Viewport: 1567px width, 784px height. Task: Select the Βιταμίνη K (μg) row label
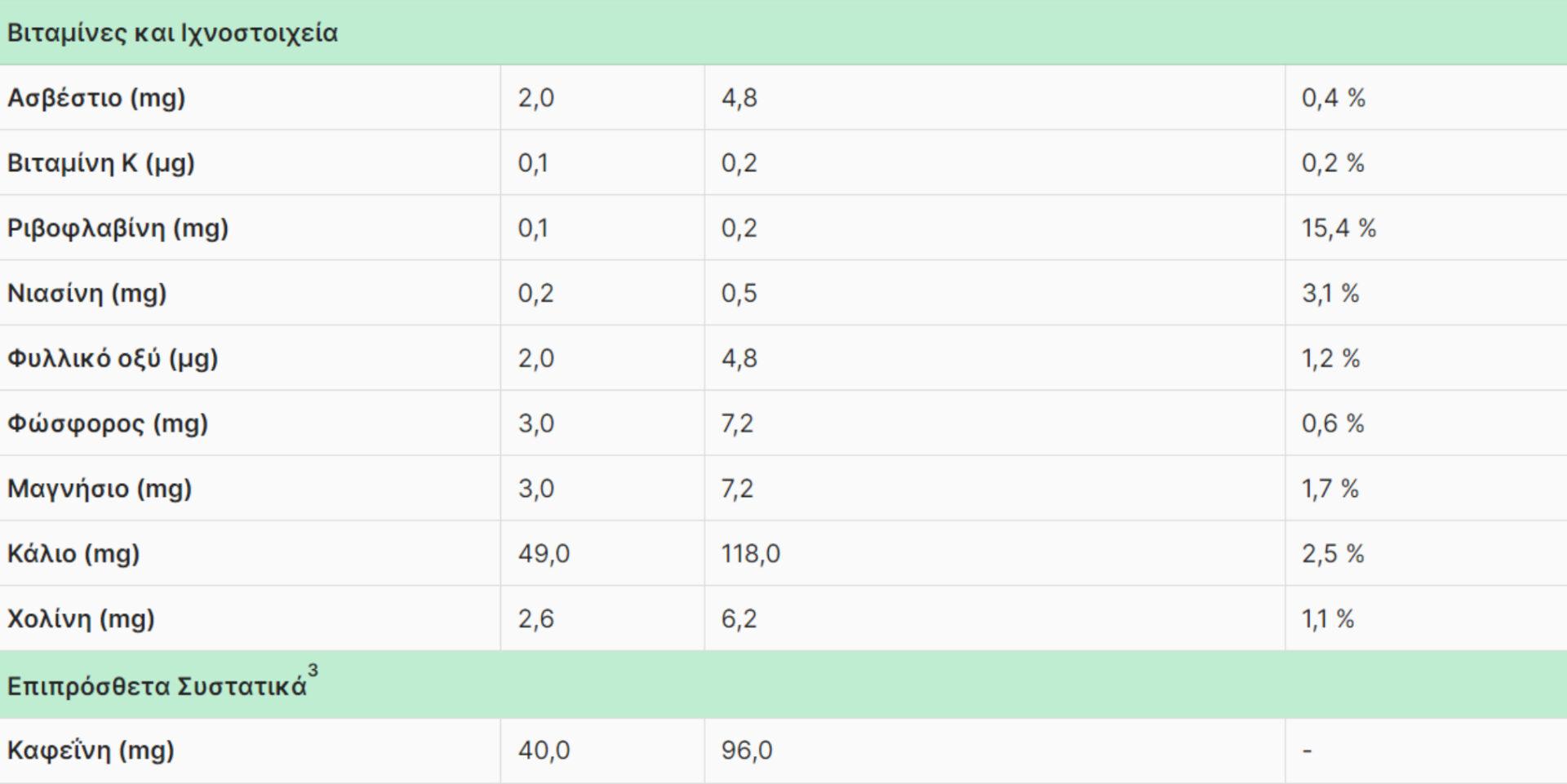coord(101,163)
